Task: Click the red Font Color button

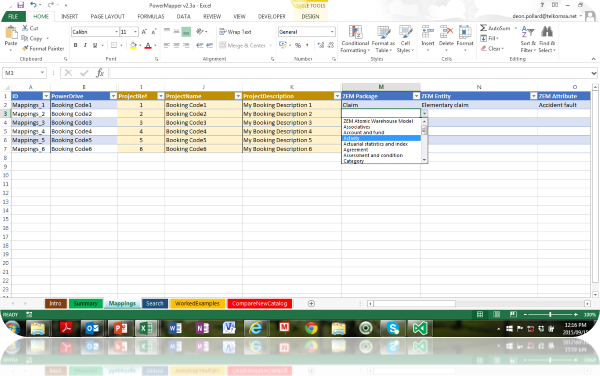Action: pos(148,45)
